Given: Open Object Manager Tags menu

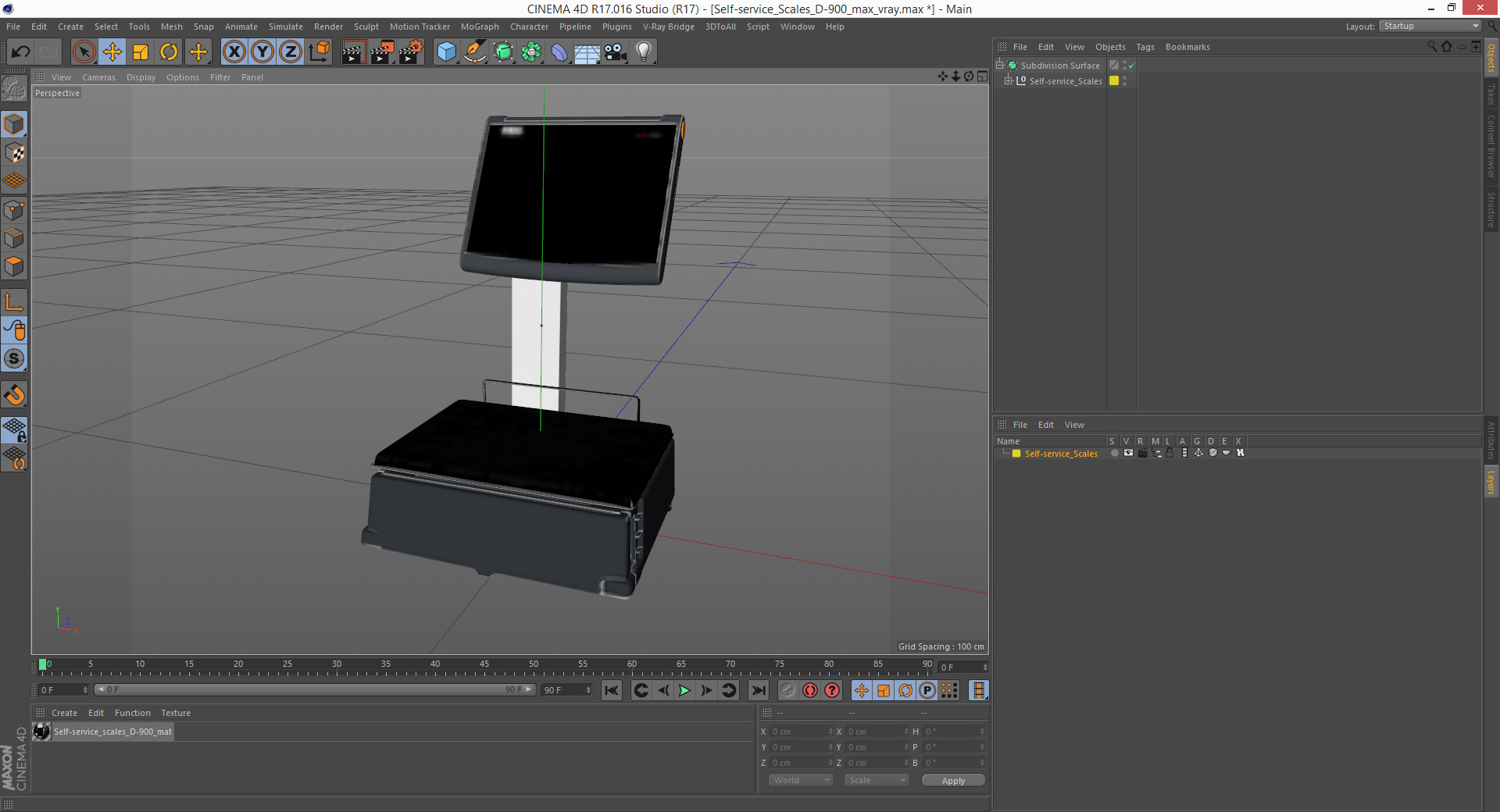Looking at the screenshot, I should pyautogui.click(x=1145, y=47).
